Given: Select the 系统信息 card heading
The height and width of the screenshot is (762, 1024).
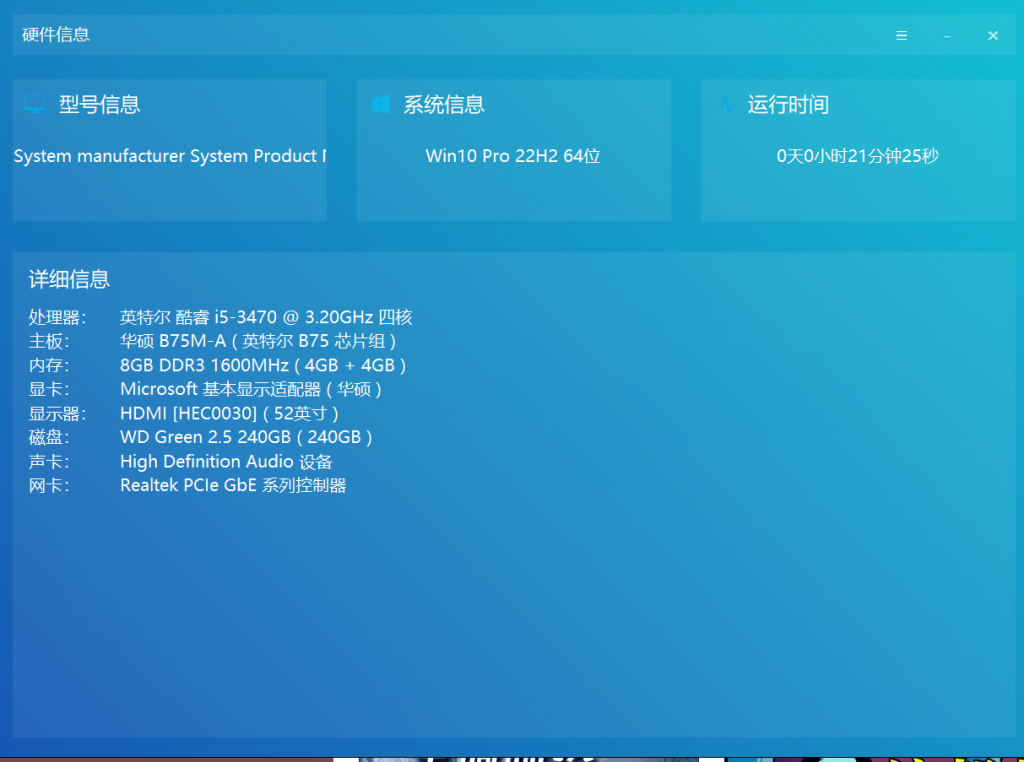Looking at the screenshot, I should click(444, 105).
